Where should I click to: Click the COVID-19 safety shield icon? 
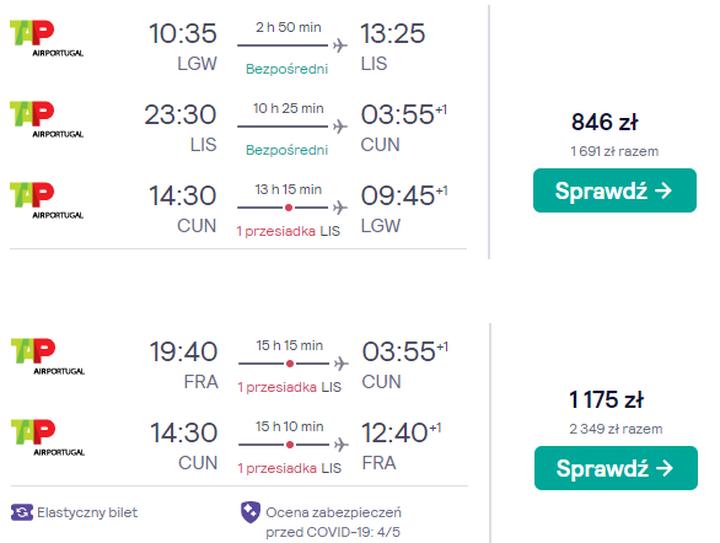(x=249, y=513)
